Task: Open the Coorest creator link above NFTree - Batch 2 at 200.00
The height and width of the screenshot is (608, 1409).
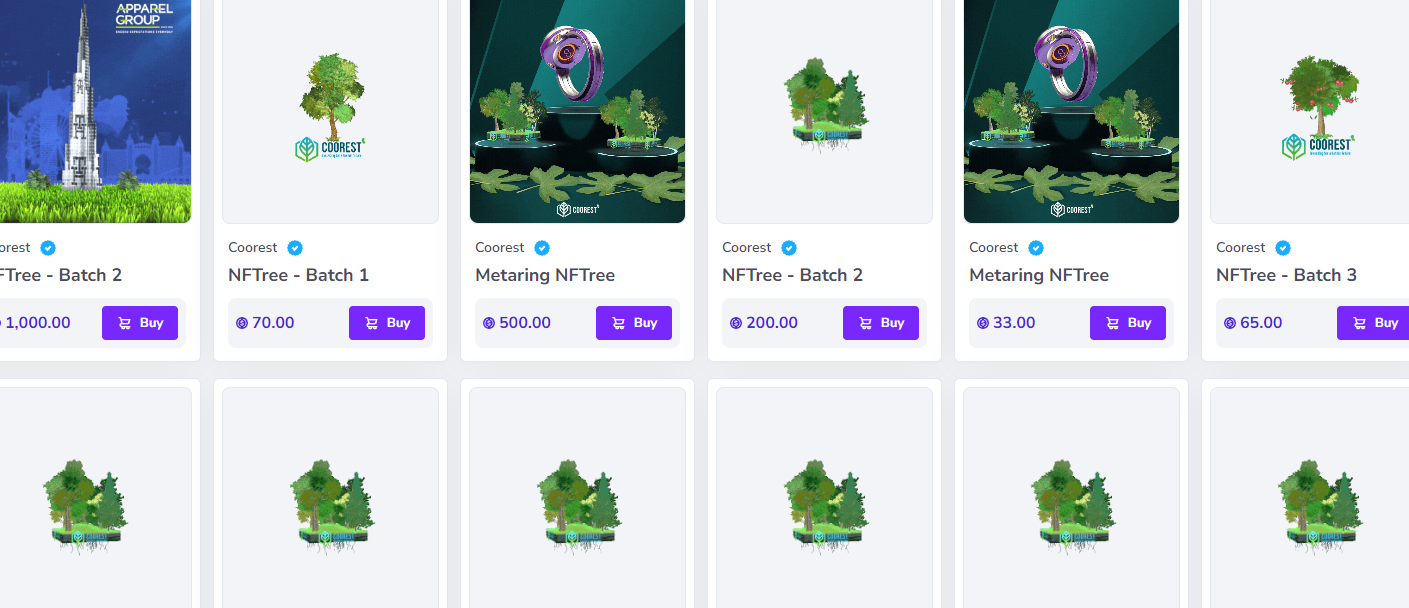Action: [x=747, y=248]
